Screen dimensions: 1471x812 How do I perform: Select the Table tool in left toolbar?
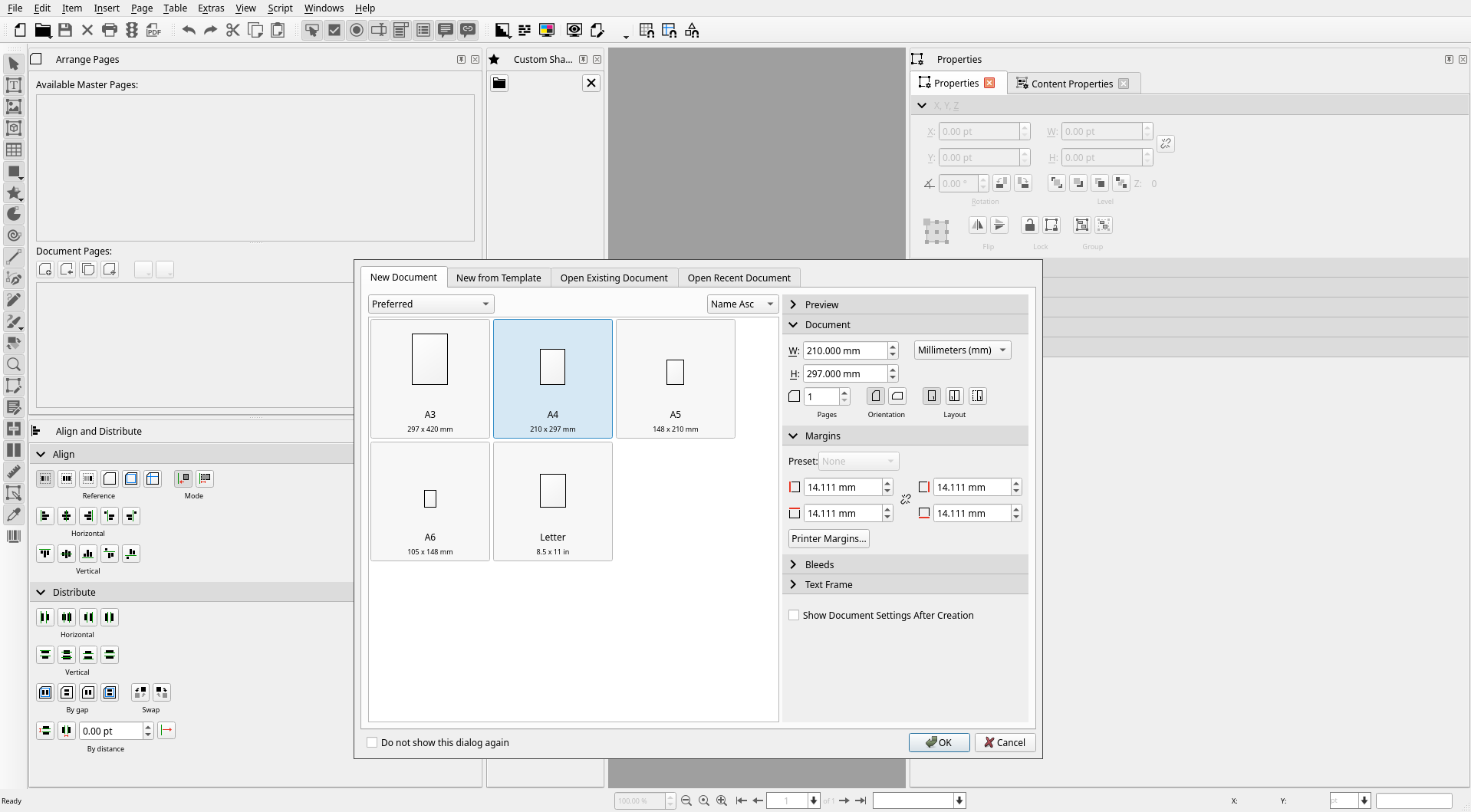click(14, 150)
